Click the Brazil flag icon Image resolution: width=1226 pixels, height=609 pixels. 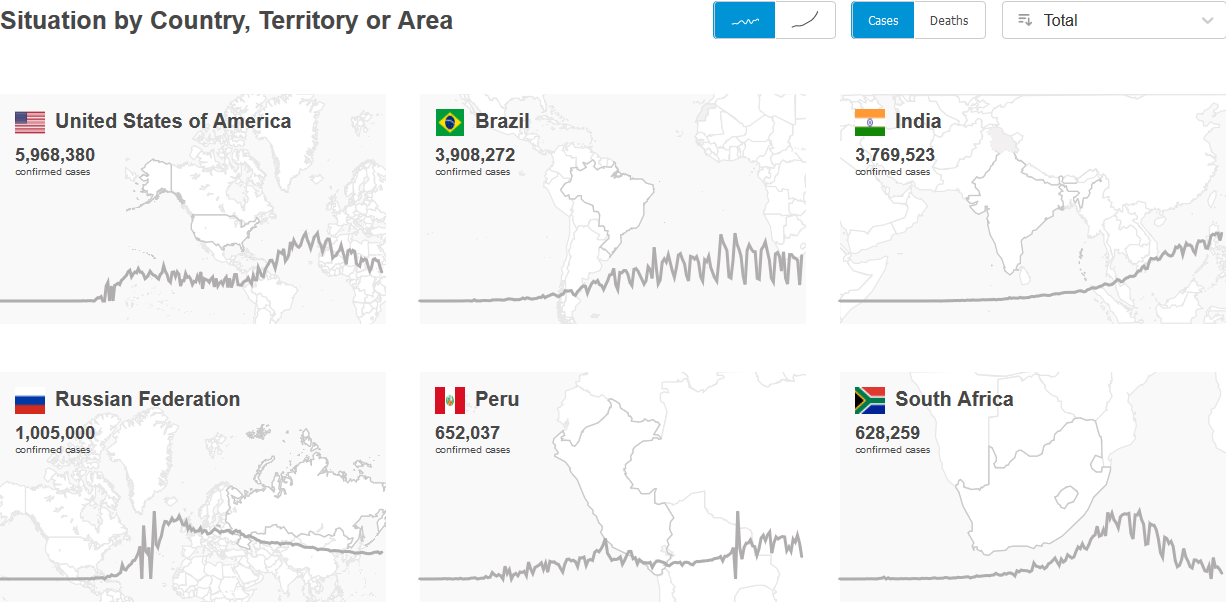(x=449, y=122)
